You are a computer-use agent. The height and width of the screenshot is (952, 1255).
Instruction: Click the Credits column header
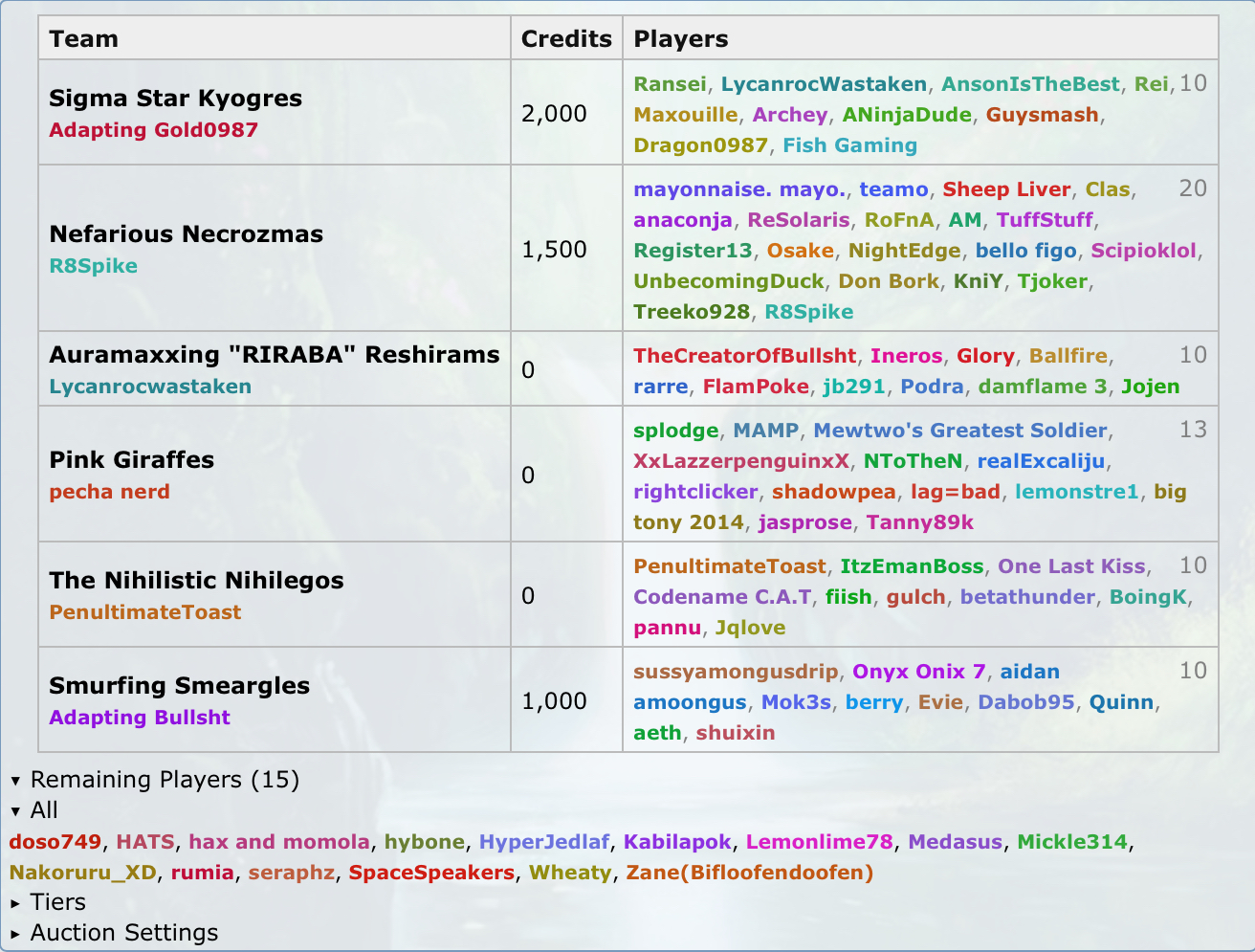pyautogui.click(x=566, y=39)
